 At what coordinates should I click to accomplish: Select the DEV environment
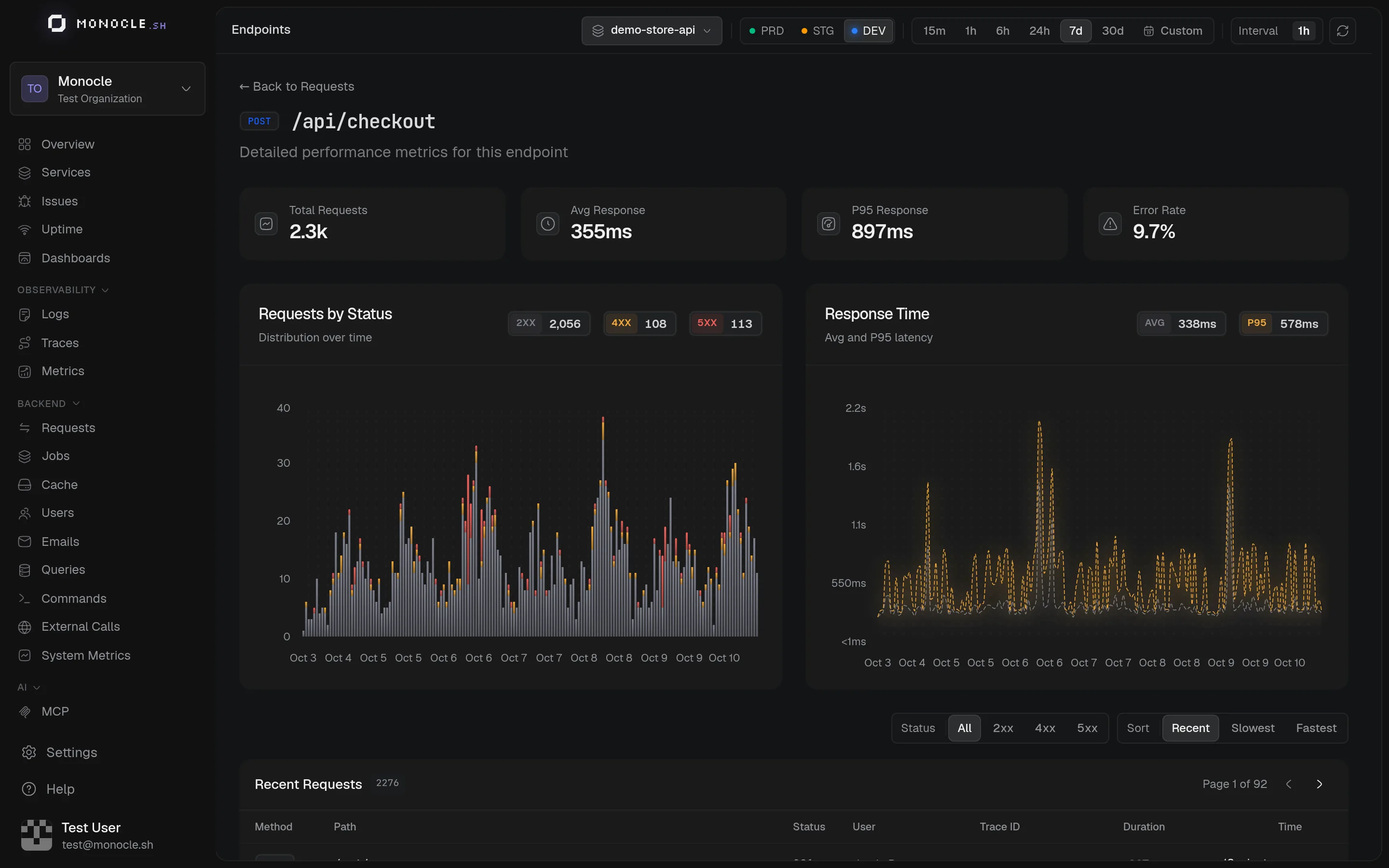pos(869,30)
